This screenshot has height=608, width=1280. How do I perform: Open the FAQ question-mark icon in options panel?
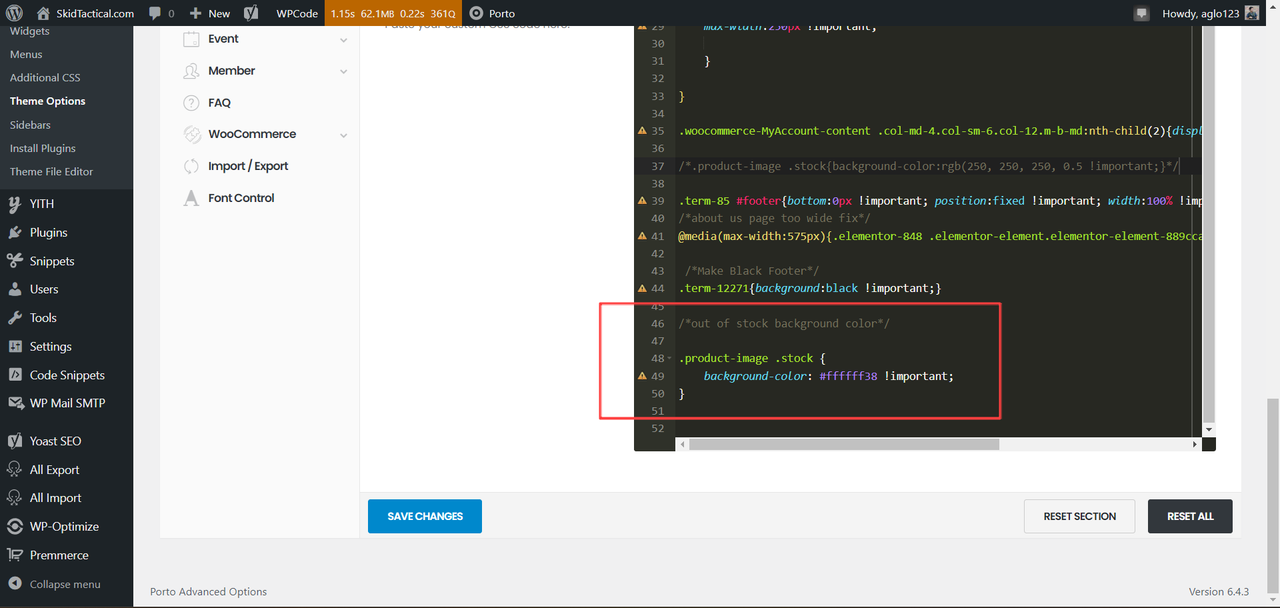191,103
